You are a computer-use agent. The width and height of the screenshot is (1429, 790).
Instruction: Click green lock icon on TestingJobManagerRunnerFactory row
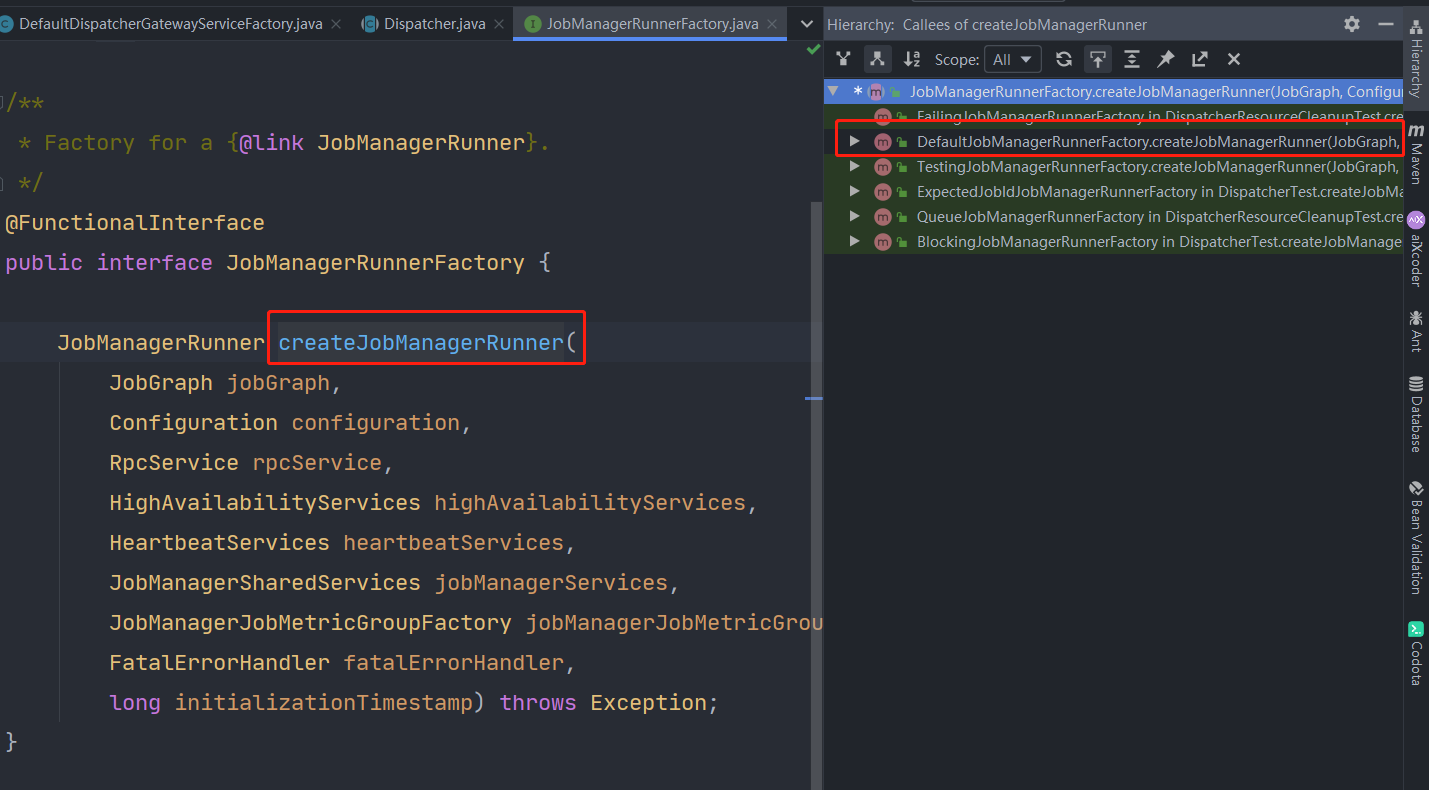tap(902, 167)
